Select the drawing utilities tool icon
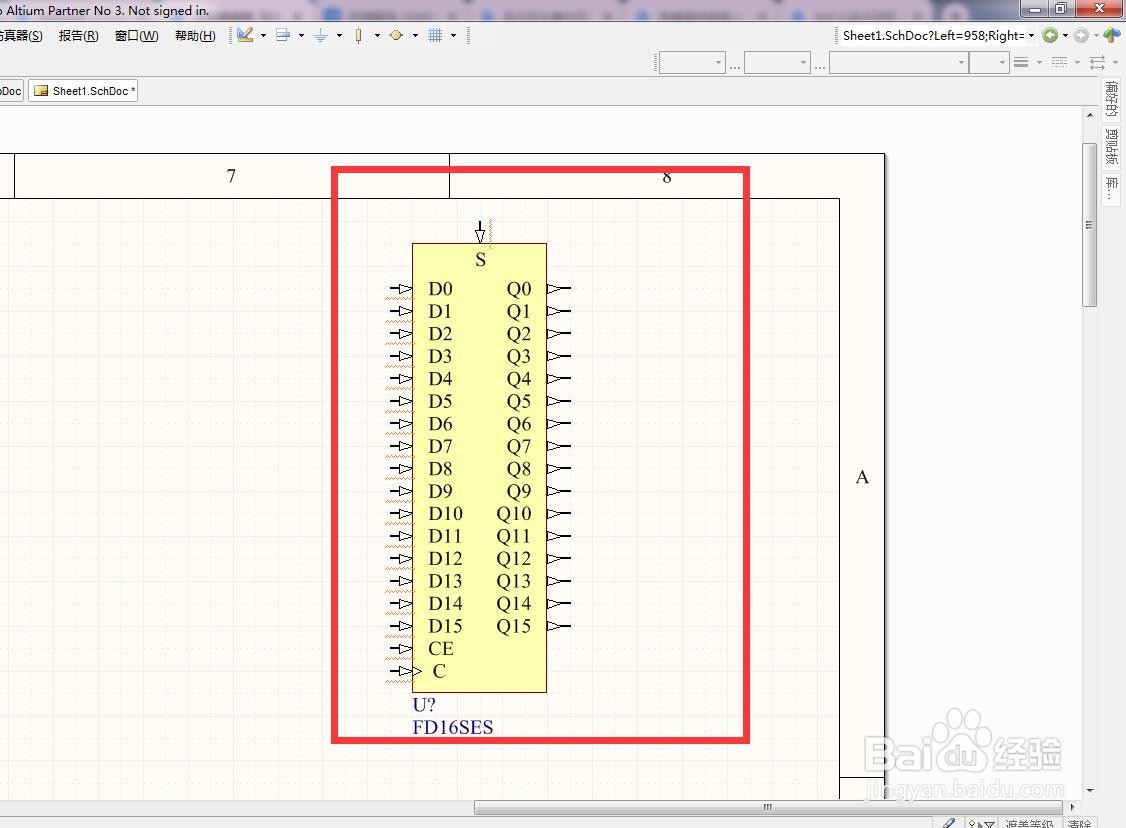This screenshot has width=1126, height=828. [x=245, y=34]
